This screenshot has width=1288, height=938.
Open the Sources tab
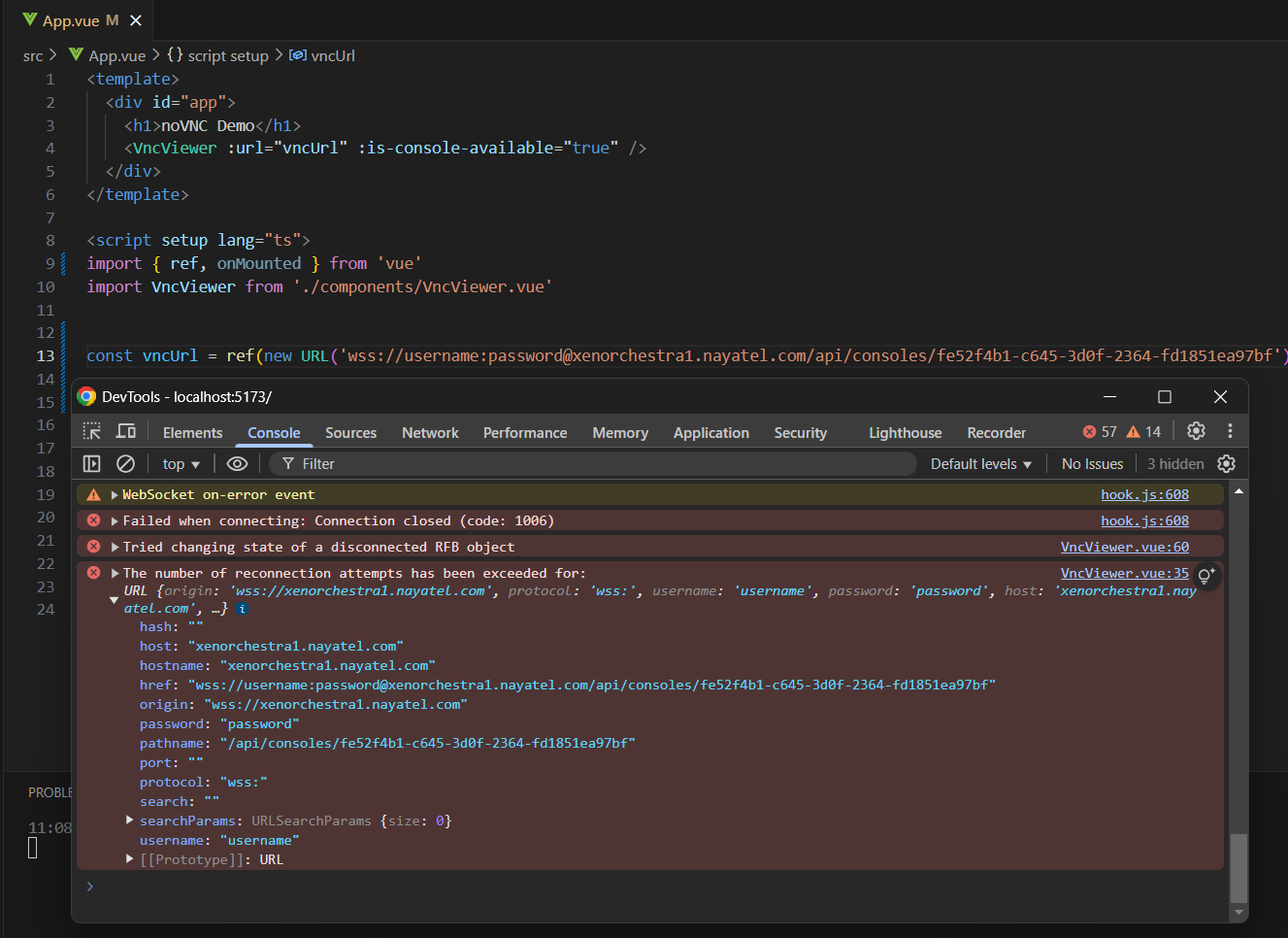tap(350, 433)
